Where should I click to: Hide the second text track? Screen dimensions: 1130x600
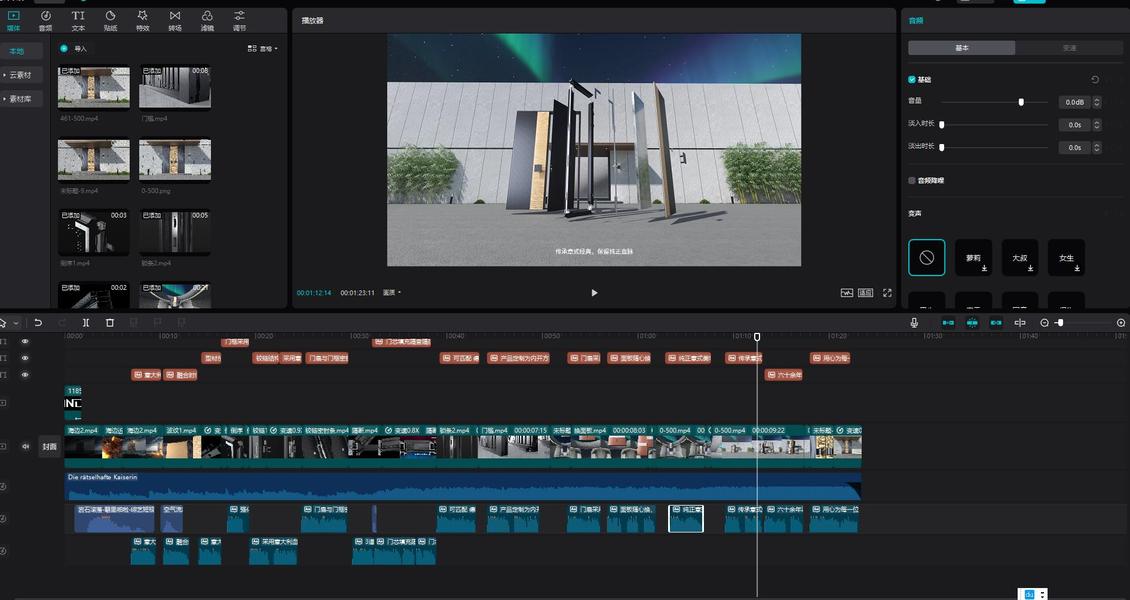tap(25, 358)
